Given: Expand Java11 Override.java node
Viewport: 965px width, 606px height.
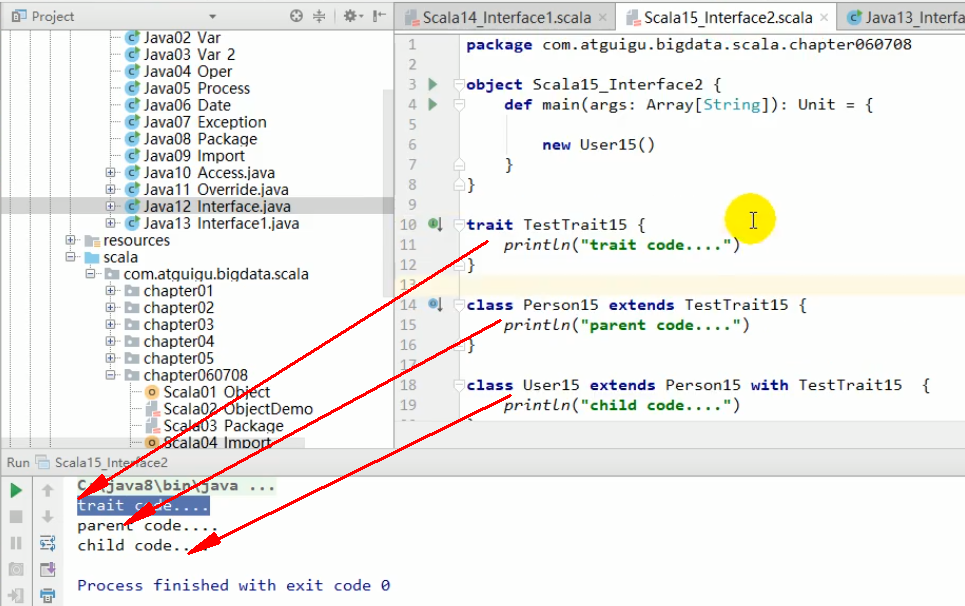Looking at the screenshot, I should [110, 189].
